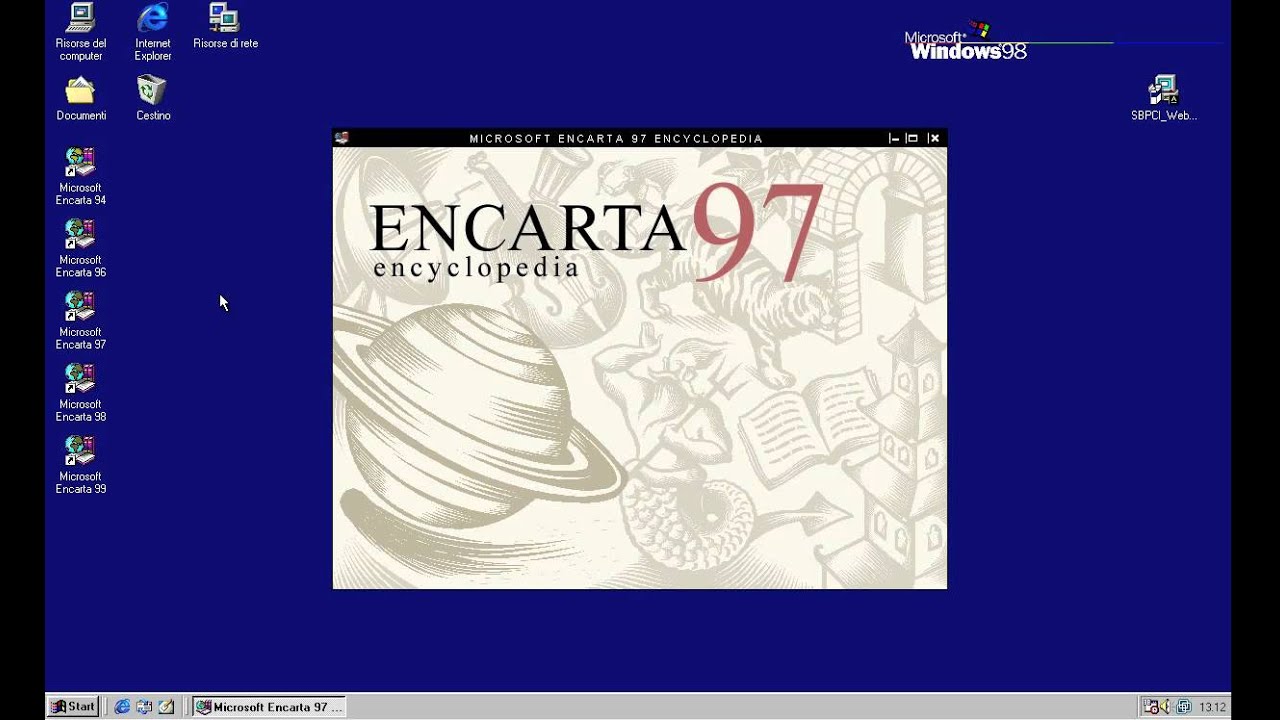Open the Start menu

73,707
